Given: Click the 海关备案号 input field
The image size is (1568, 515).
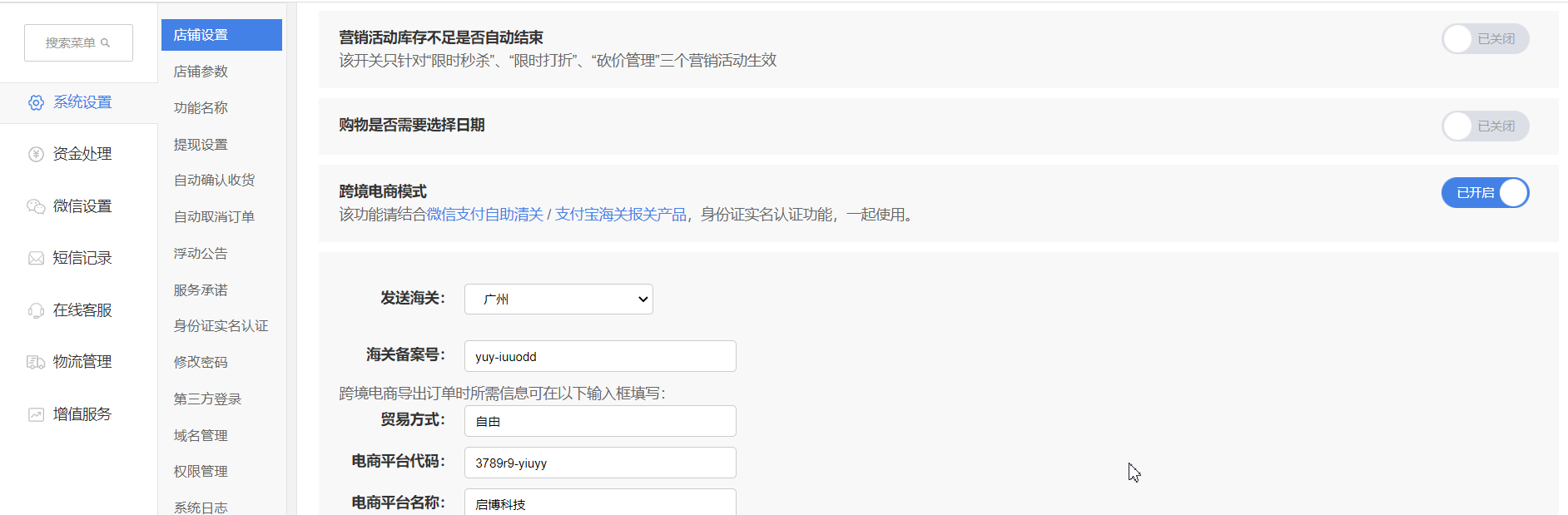Looking at the screenshot, I should pos(600,356).
